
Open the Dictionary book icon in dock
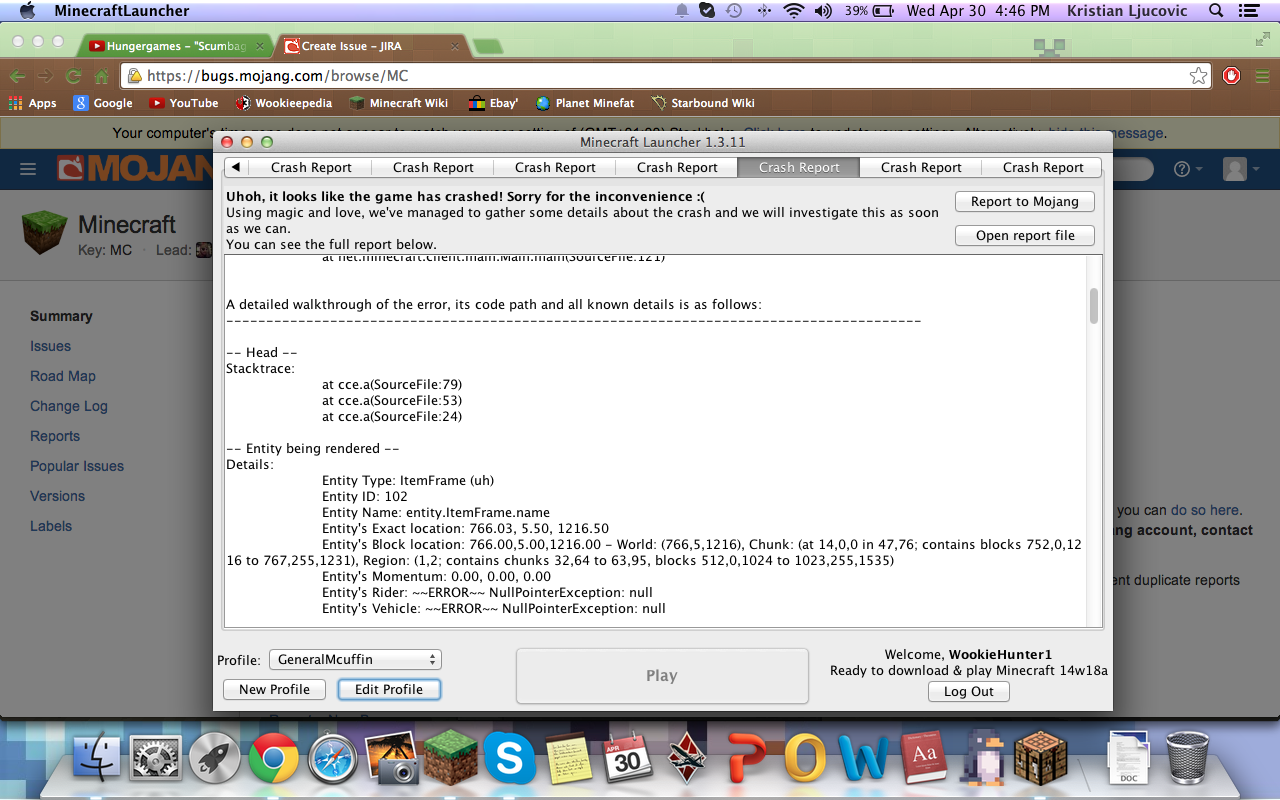point(925,757)
